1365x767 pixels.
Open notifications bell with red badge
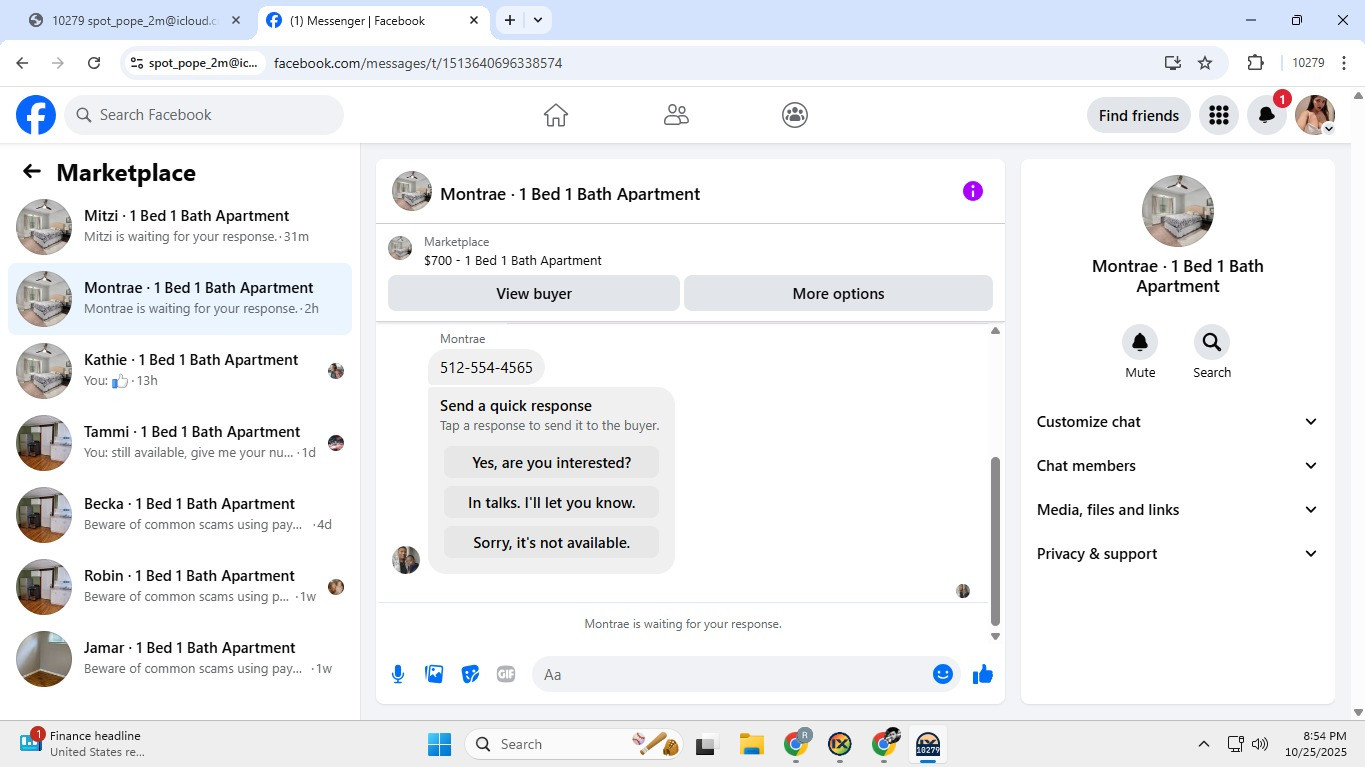coord(1266,115)
